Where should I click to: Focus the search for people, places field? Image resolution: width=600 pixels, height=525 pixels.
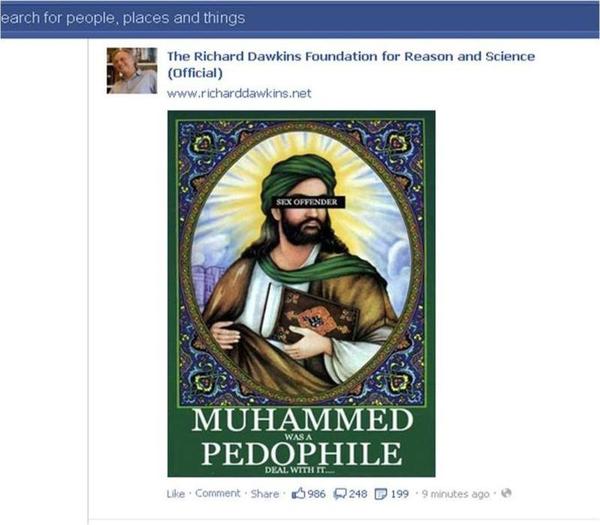pyautogui.click(x=123, y=18)
